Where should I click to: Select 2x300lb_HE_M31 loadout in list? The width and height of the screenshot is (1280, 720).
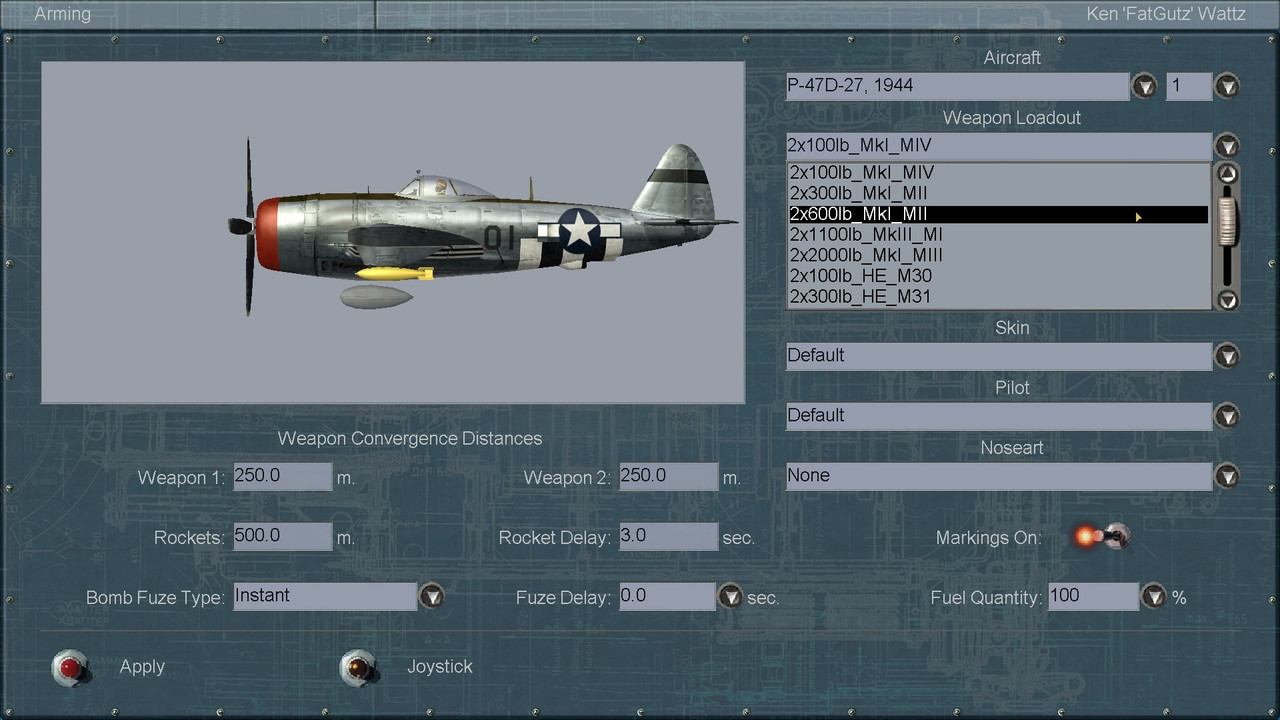click(998, 297)
